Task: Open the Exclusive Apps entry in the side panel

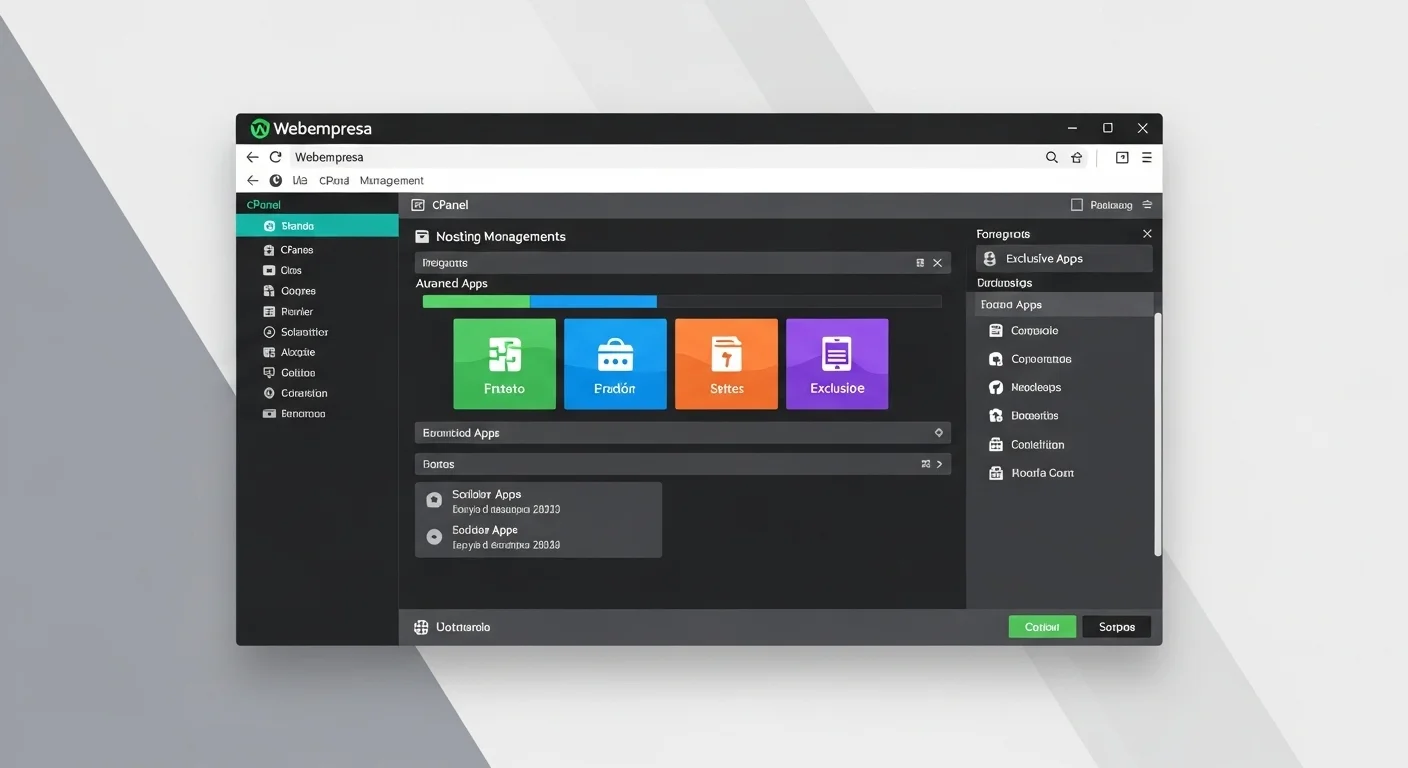Action: 1064,258
